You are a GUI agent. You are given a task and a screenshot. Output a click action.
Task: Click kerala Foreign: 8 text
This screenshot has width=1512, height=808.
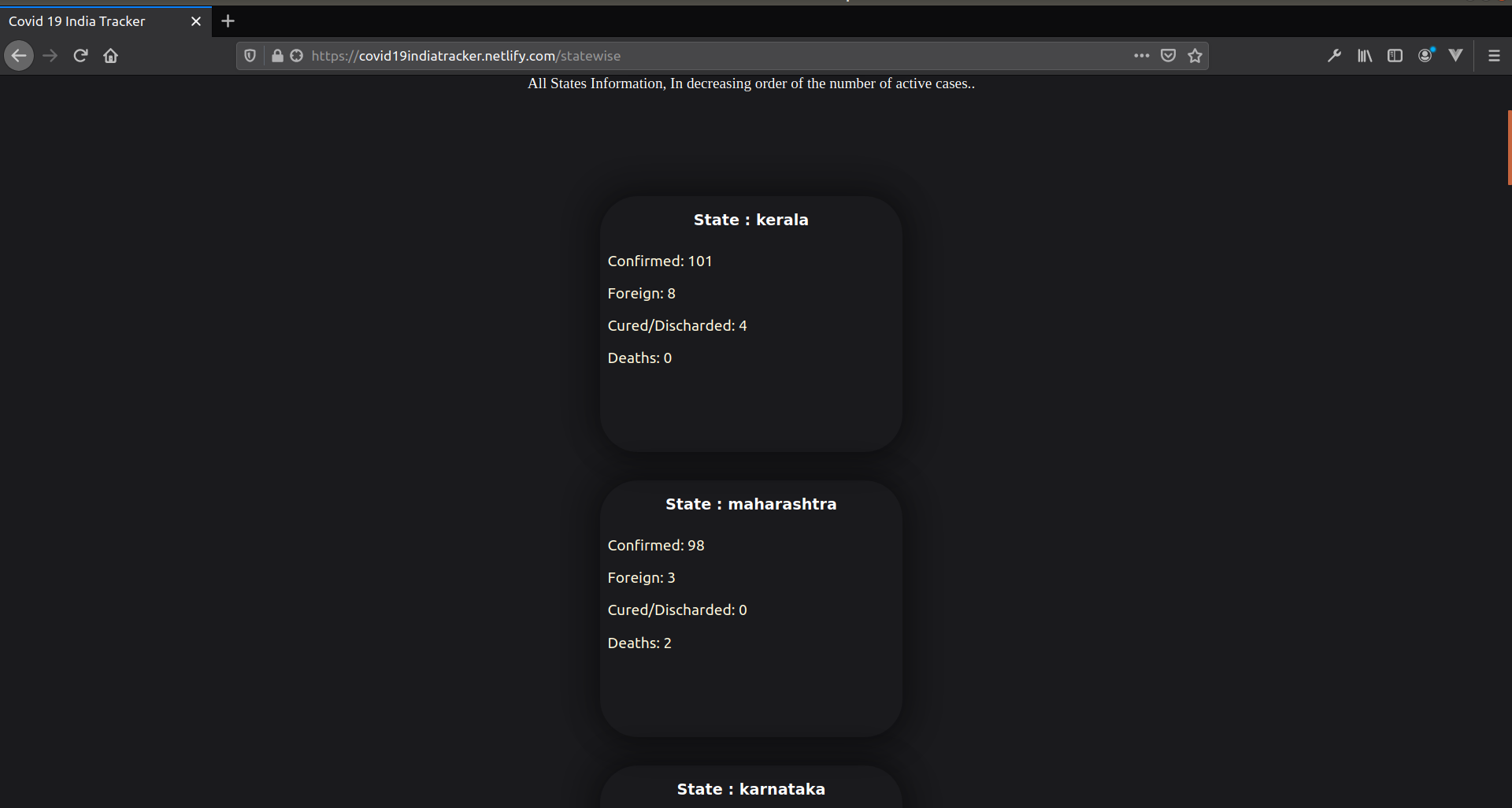pyautogui.click(x=642, y=294)
